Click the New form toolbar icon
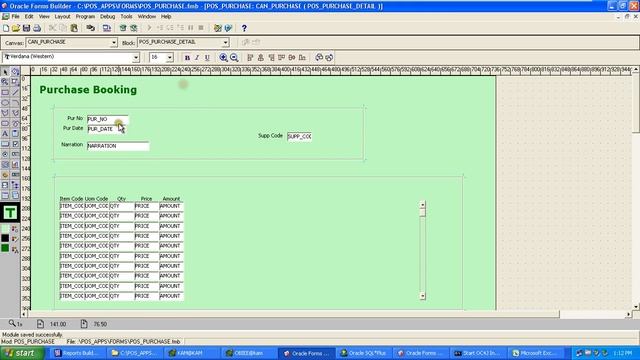The image size is (640, 360). (6, 28)
